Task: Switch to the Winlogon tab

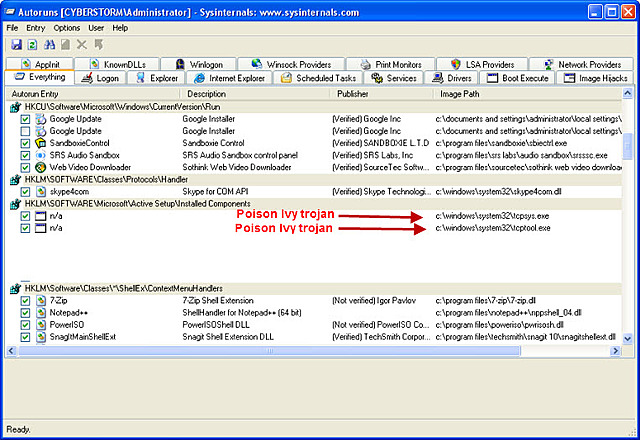Action: [198, 64]
